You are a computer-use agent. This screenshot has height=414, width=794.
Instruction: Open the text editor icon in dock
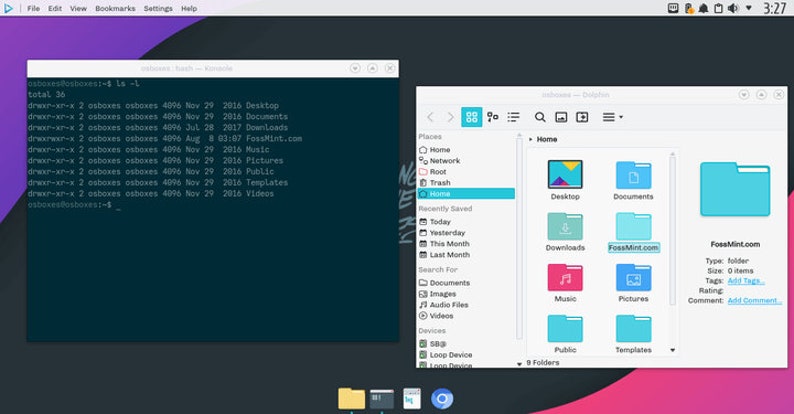tap(412, 399)
